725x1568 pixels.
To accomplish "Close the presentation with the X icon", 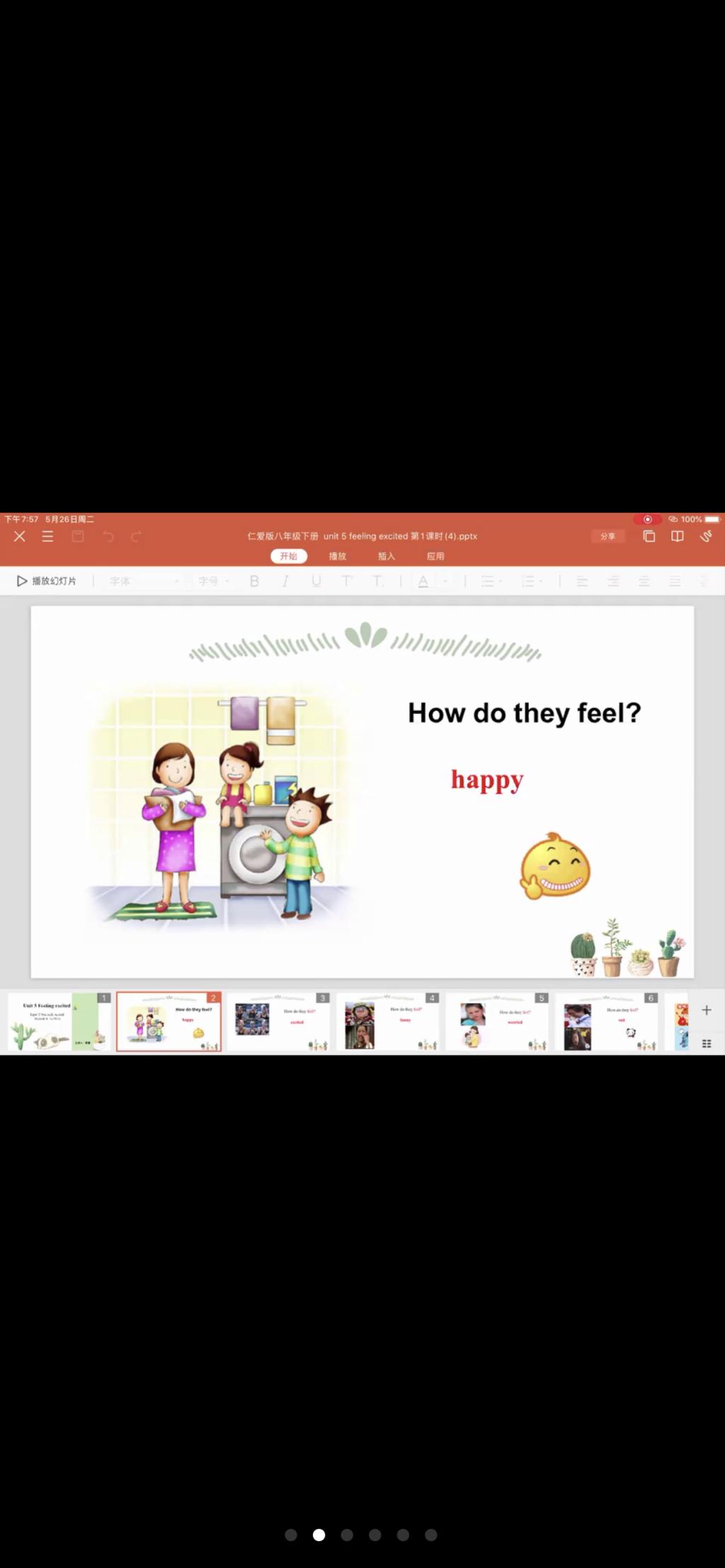I will (20, 536).
